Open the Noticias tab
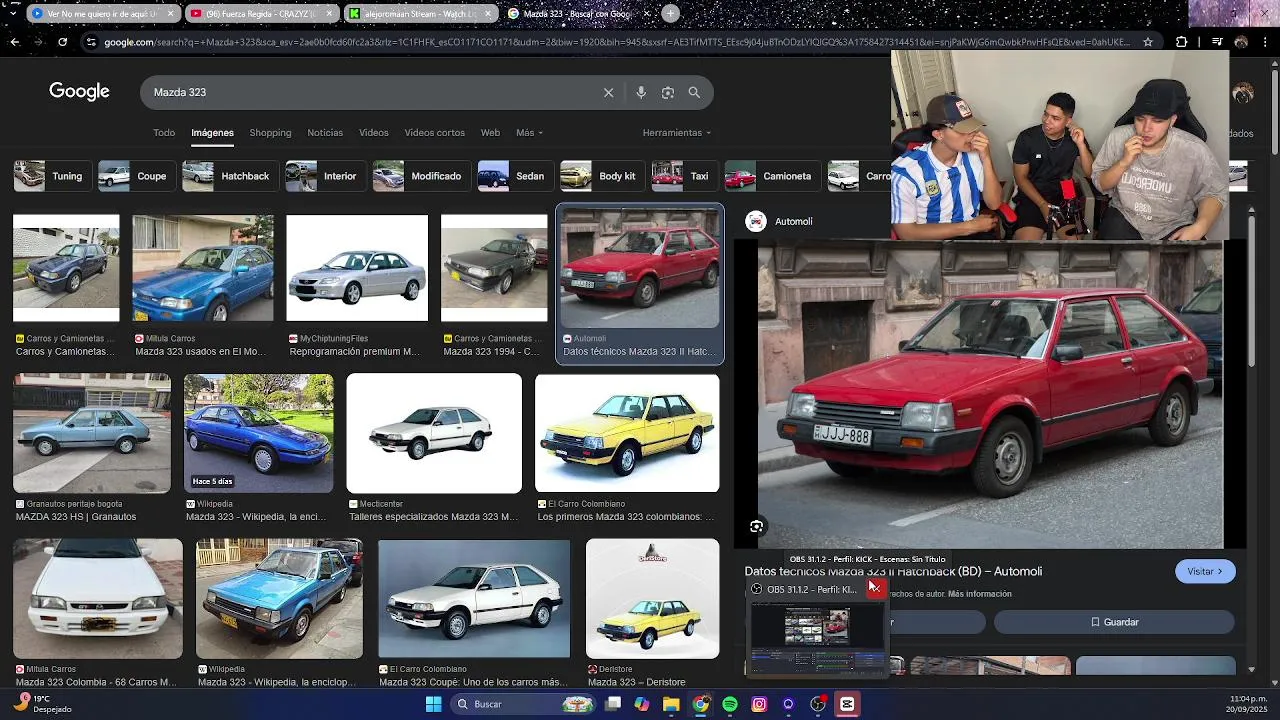This screenshot has width=1280, height=720. 325,132
